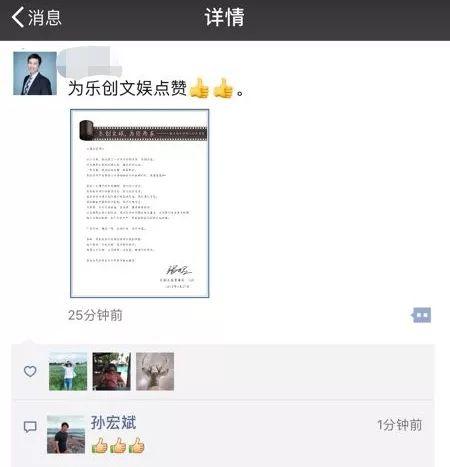Open the attached letter image
Screen dimensions: 450x467
pyautogui.click(x=140, y=203)
